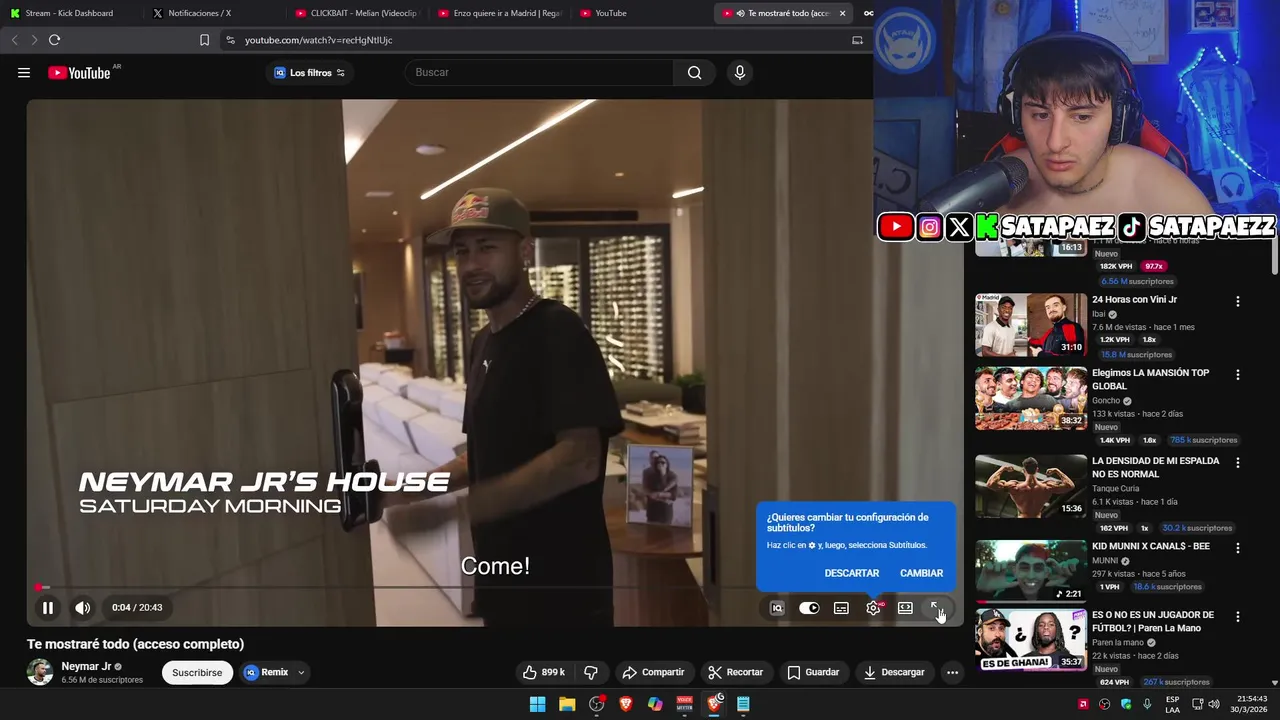
Task: Open Neymar Jr channel avatar
Action: 40,672
